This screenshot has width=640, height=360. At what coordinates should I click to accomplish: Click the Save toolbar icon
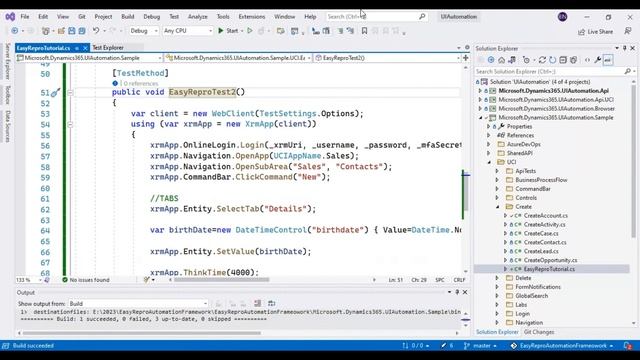pyautogui.click(x=72, y=31)
